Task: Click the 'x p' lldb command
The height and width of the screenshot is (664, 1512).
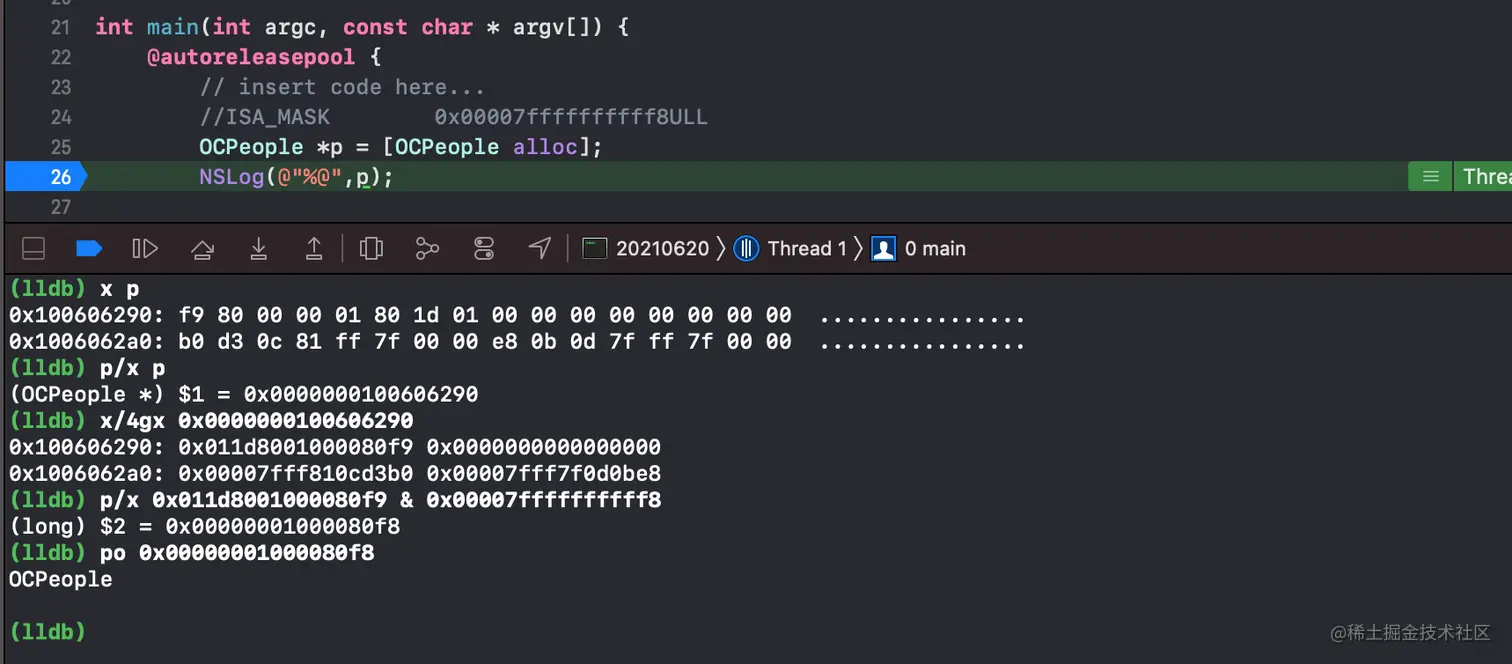Action: point(120,289)
